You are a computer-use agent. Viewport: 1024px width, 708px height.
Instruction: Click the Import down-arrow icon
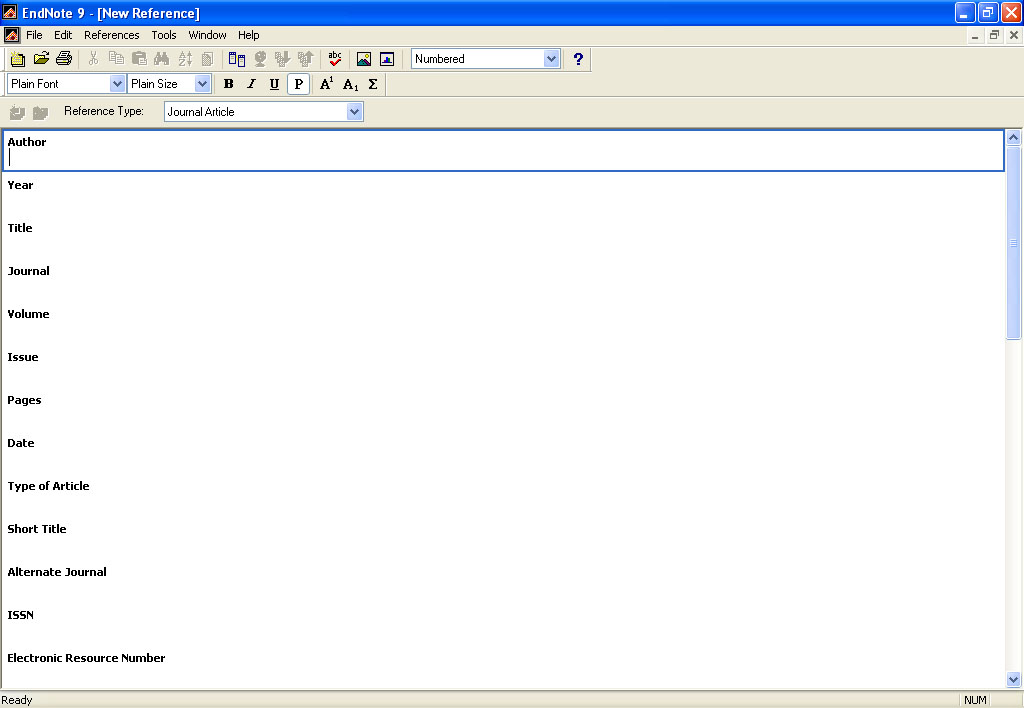tap(282, 59)
